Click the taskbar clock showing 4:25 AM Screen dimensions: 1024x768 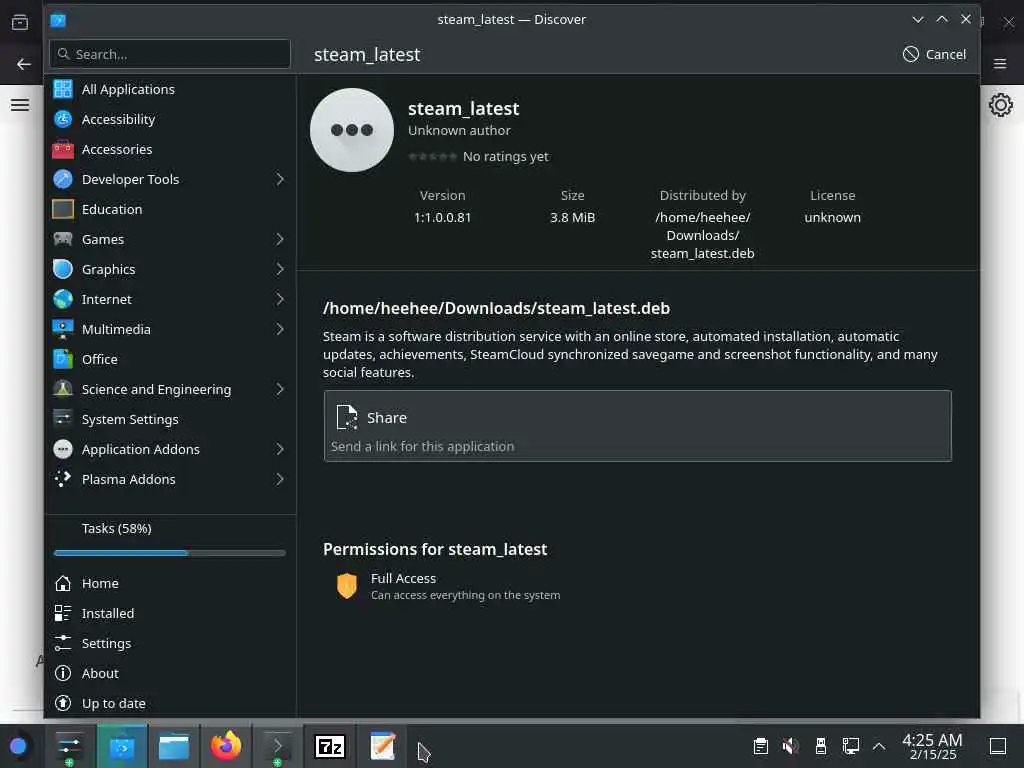tap(933, 746)
